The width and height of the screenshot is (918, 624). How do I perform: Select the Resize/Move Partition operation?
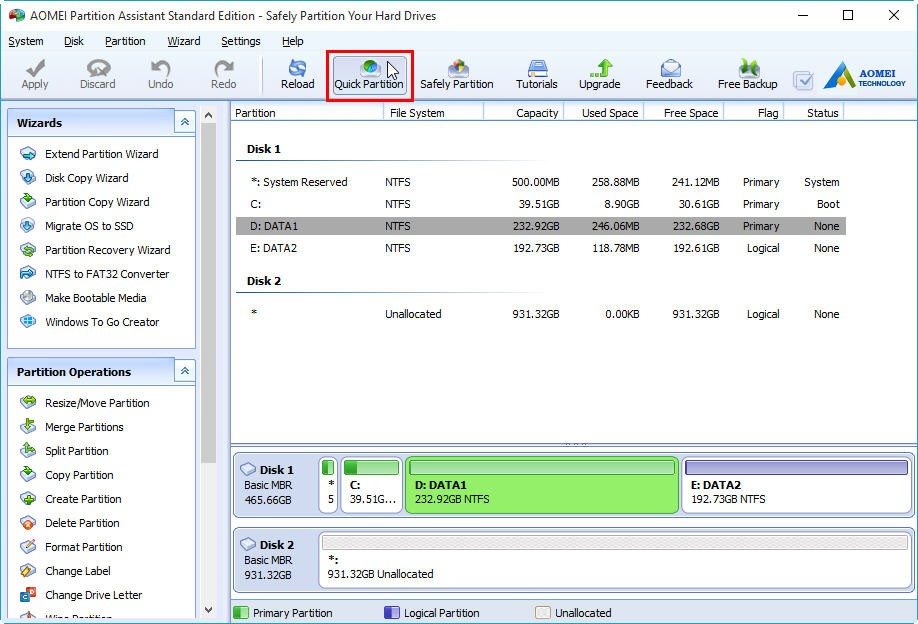pyautogui.click(x=97, y=403)
